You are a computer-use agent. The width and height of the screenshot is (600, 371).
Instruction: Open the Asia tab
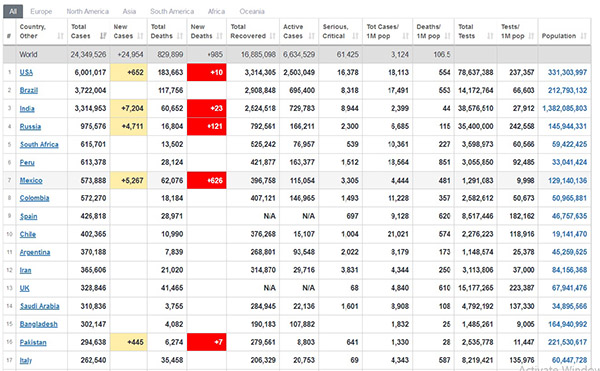pyautogui.click(x=129, y=11)
